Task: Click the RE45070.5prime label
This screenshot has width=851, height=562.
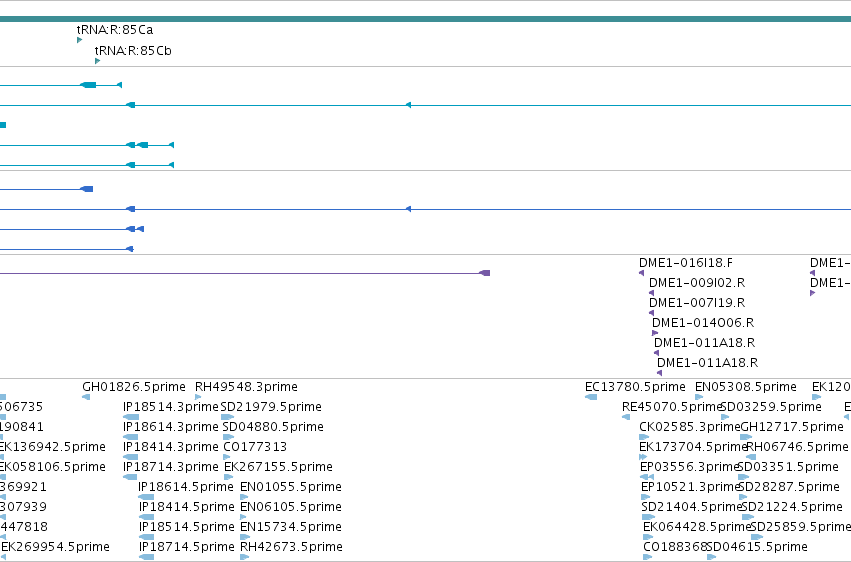Action: 672,407
